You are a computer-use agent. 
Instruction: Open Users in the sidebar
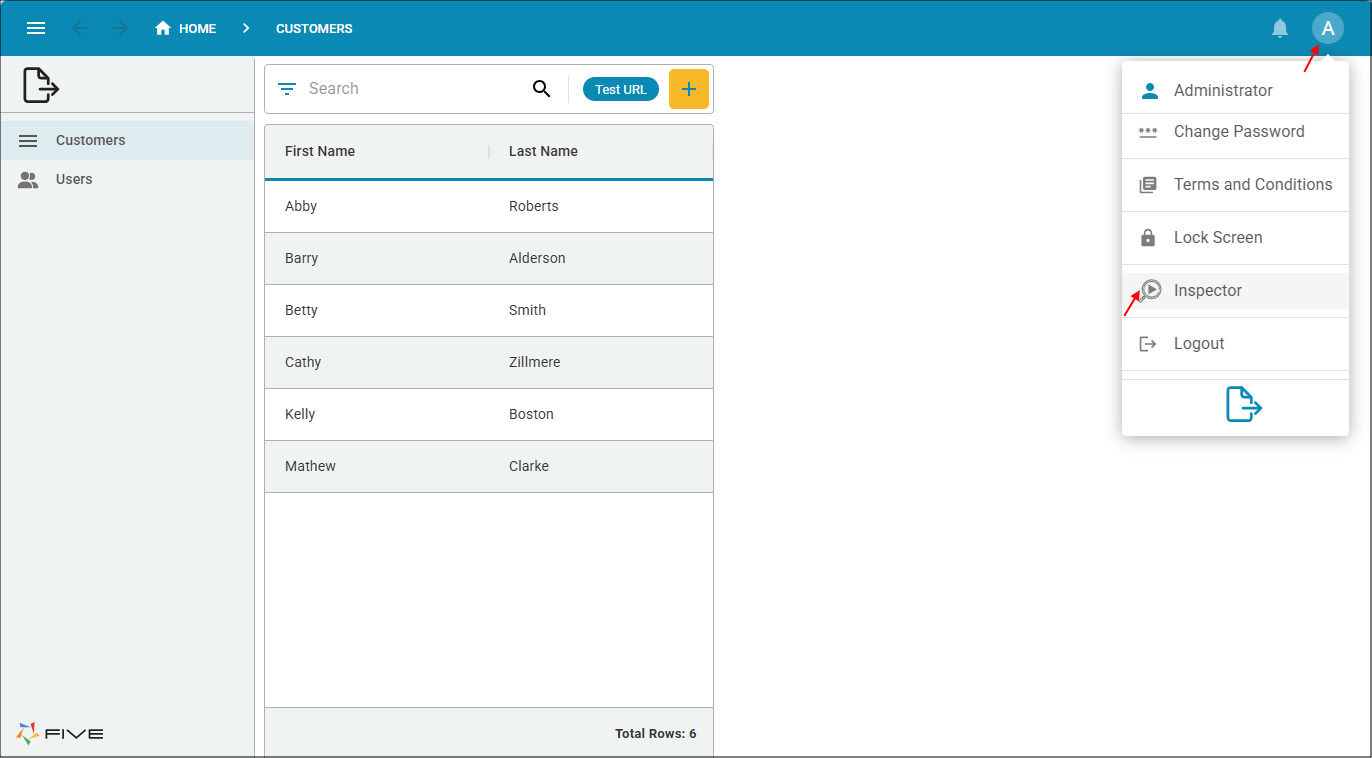[74, 180]
